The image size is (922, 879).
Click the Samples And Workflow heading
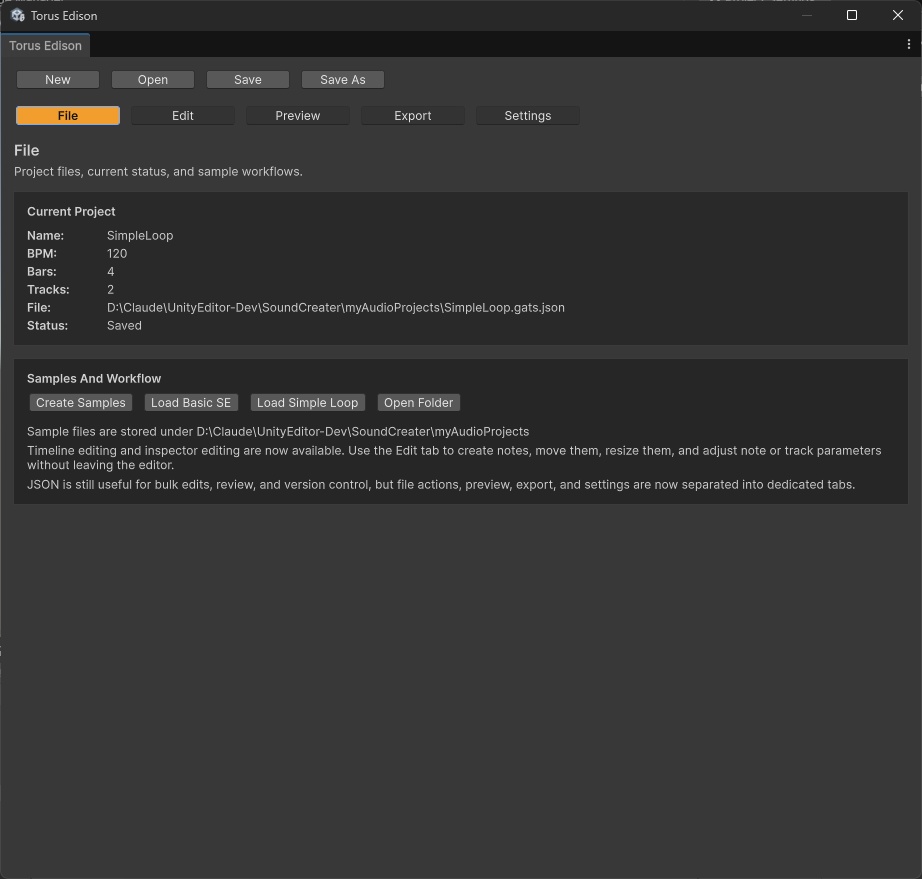94,379
